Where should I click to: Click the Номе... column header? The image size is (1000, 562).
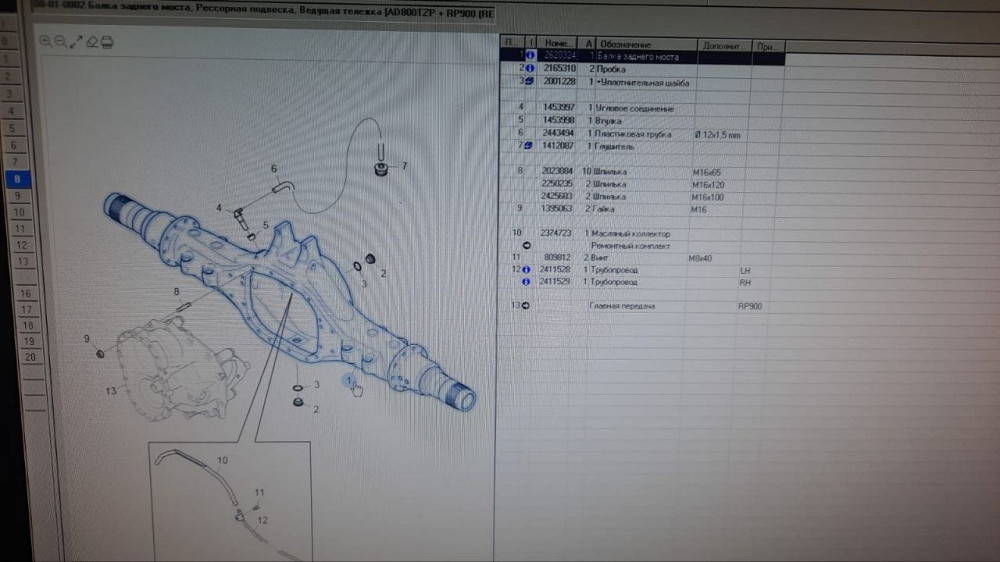coord(558,45)
